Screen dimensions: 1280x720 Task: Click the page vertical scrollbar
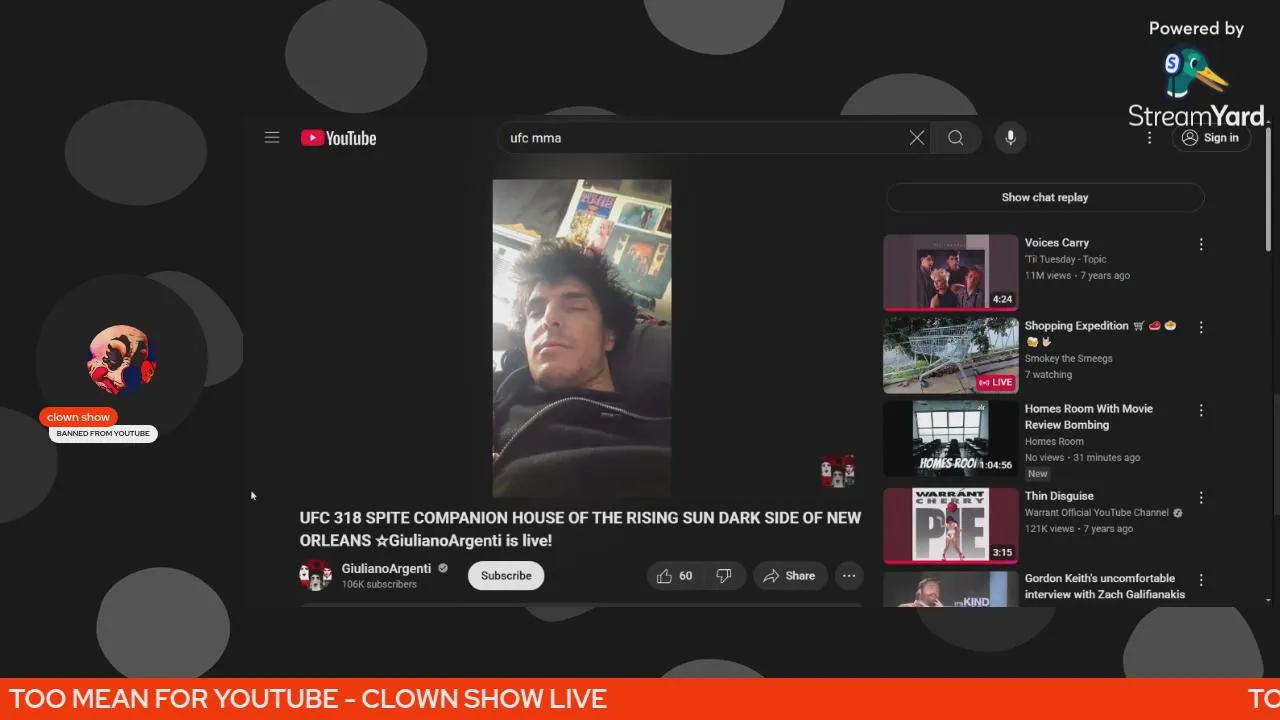pyautogui.click(x=1269, y=190)
